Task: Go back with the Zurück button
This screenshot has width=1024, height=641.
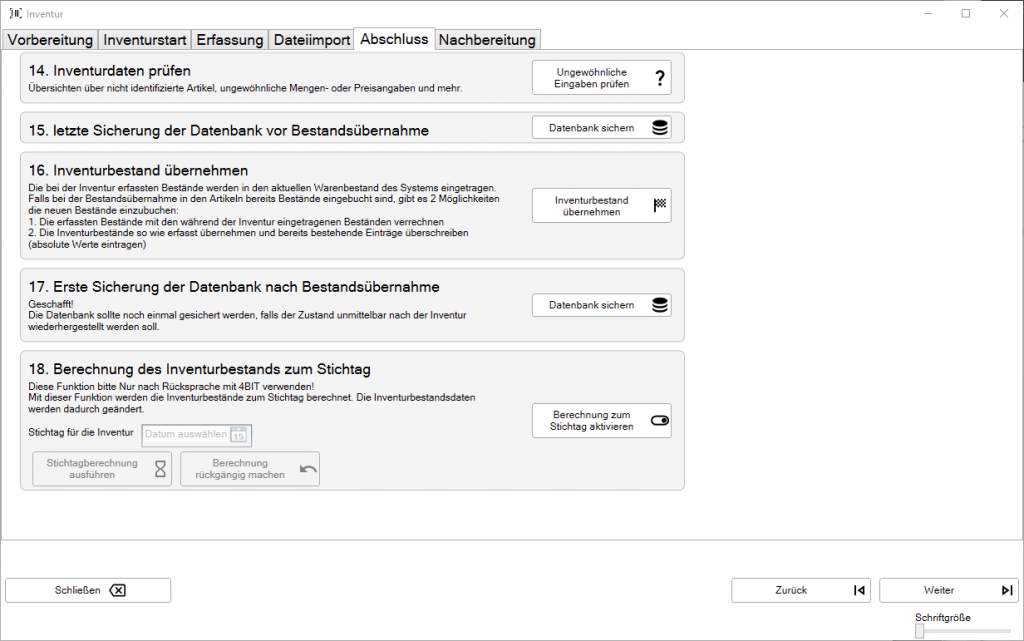Action: coord(801,590)
